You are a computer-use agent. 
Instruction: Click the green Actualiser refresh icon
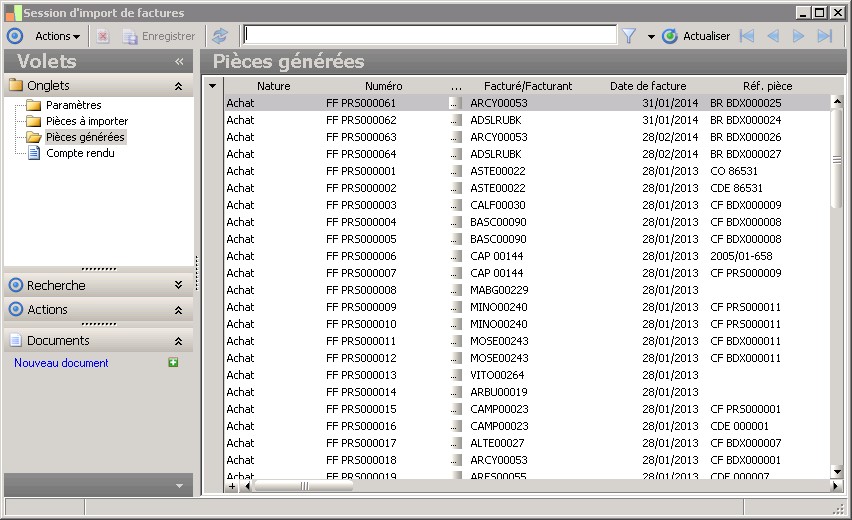669,36
